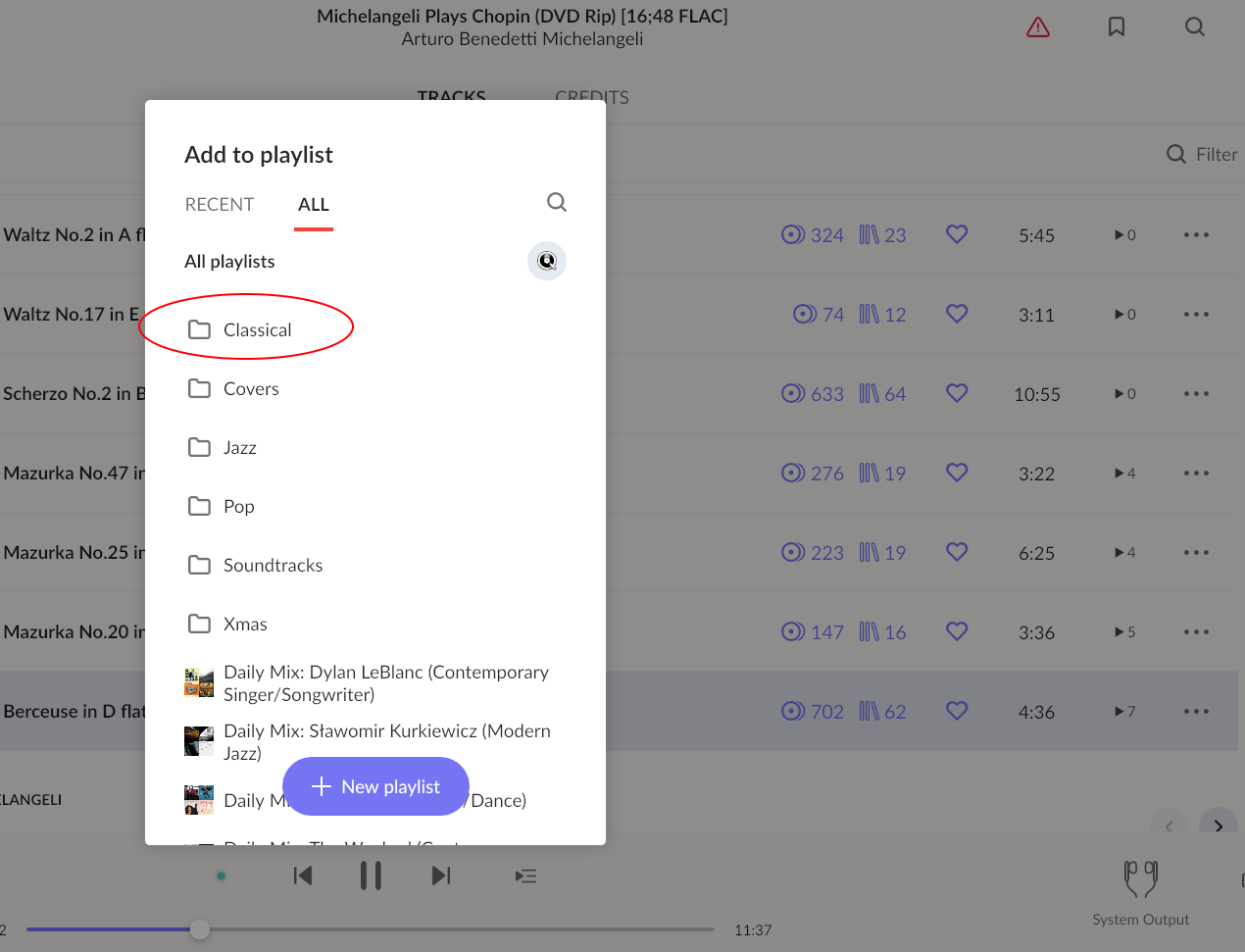Search playlists in Add to playlist dialog
The width and height of the screenshot is (1245, 952).
557,202
